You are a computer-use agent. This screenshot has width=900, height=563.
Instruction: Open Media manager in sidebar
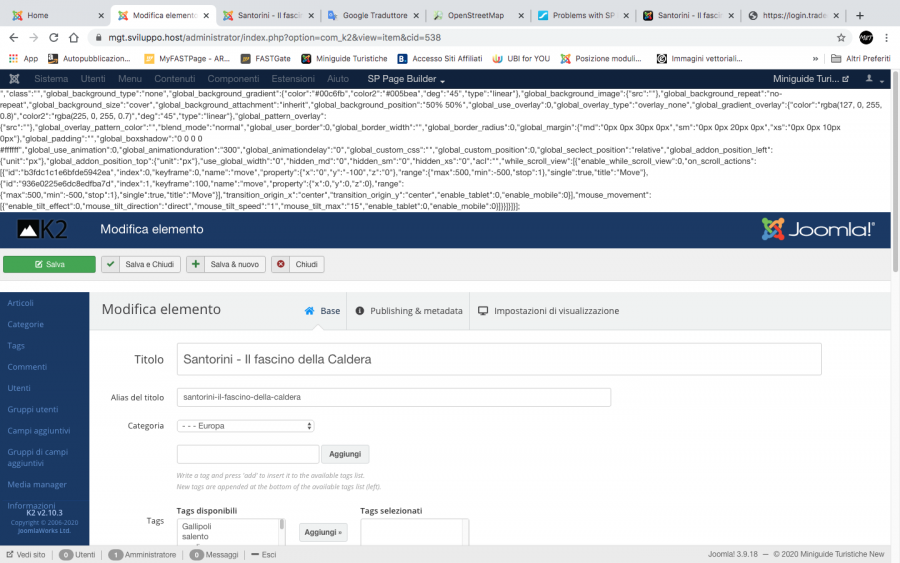[37, 484]
